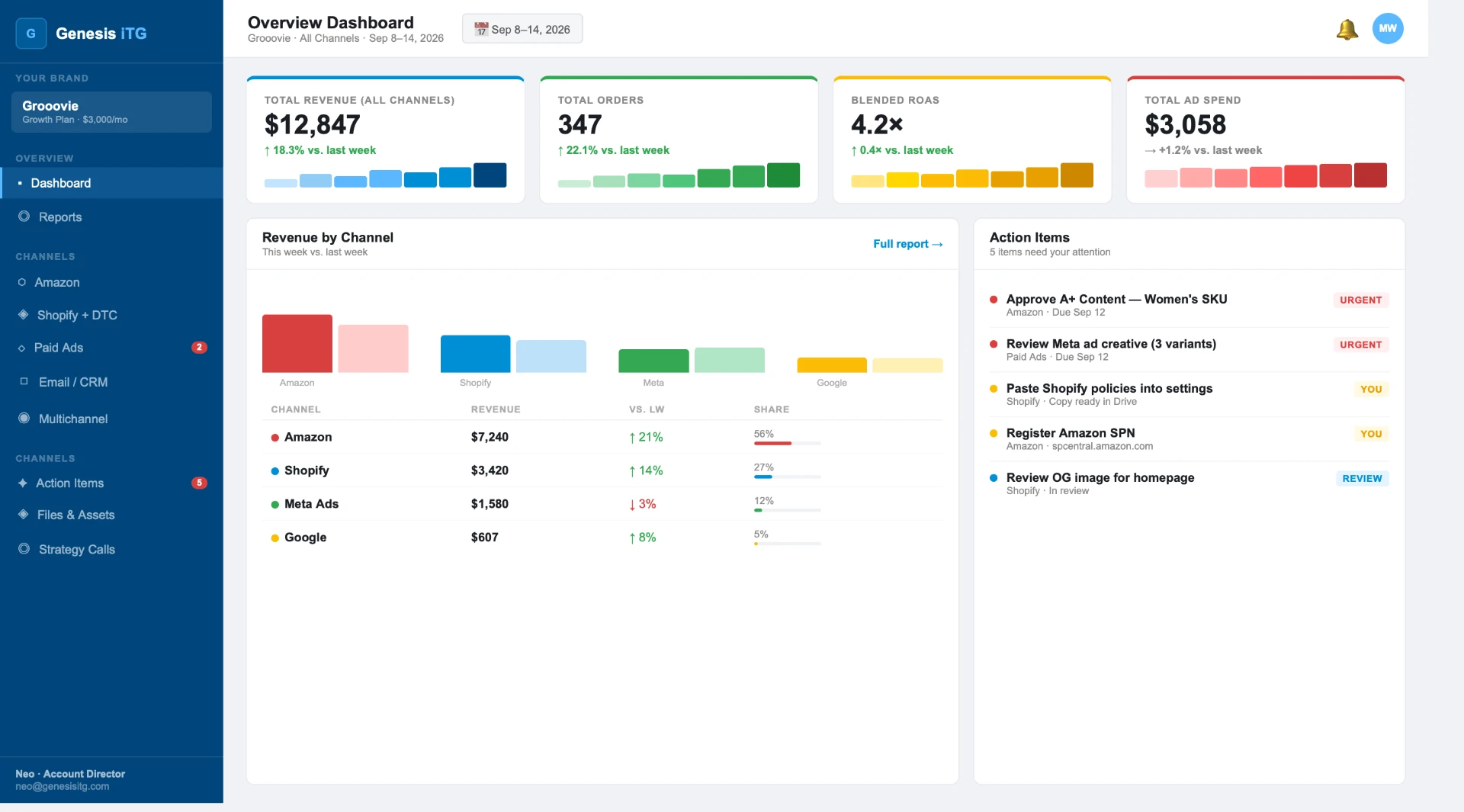Click the Google row in the channel table
The width and height of the screenshot is (1464, 812).
click(602, 538)
